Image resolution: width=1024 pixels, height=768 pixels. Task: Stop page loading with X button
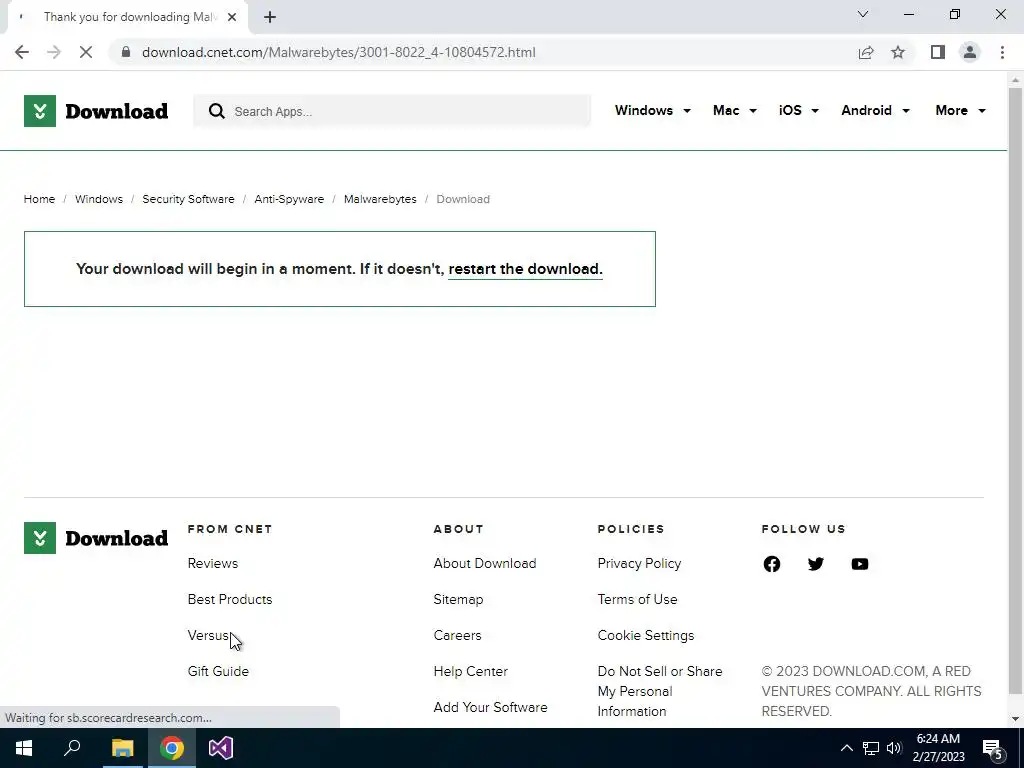86,52
